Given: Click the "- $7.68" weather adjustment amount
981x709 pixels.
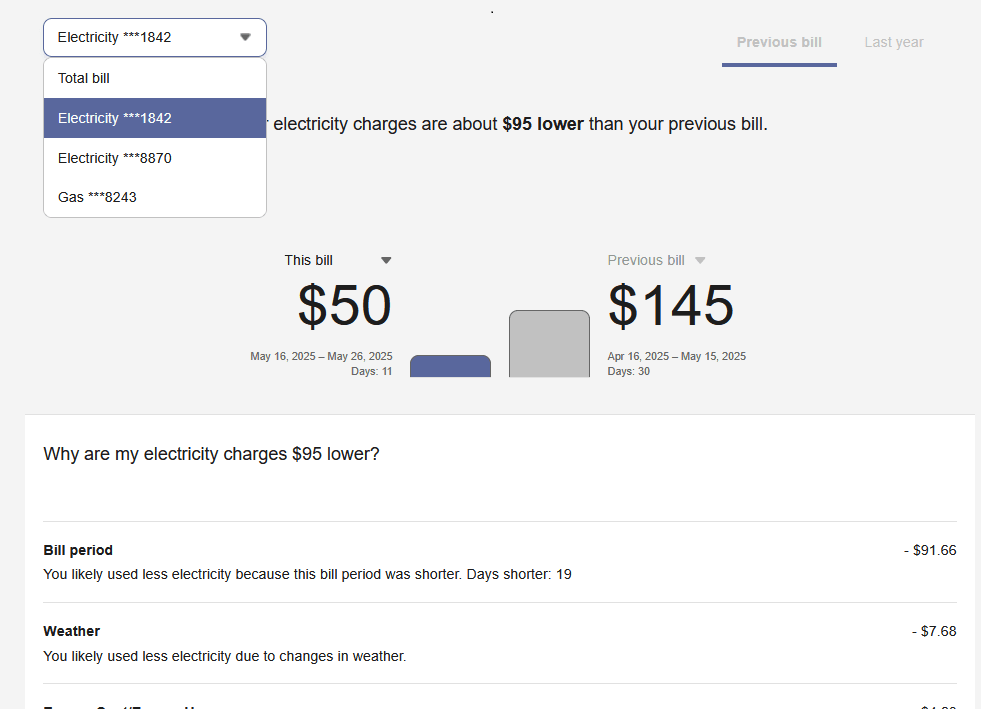Looking at the screenshot, I should click(935, 631).
